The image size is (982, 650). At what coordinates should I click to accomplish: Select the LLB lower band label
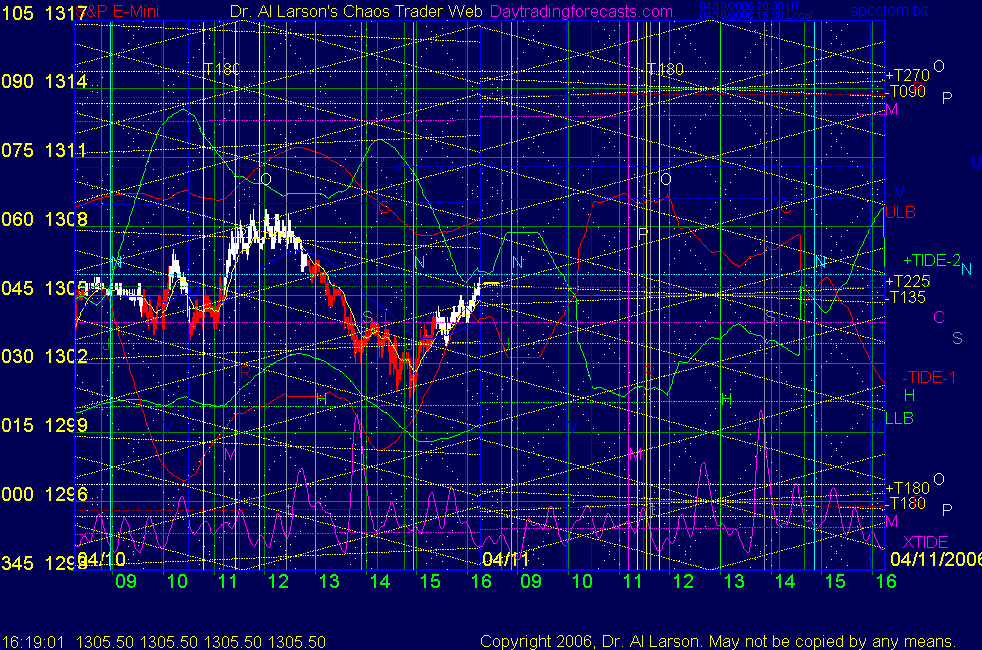899,418
